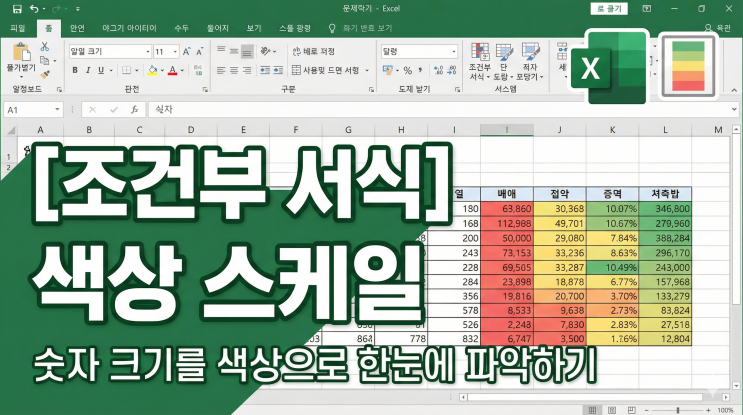Expand the Name Box dropdown for A1
The width and height of the screenshot is (743, 415).
[x=57, y=109]
